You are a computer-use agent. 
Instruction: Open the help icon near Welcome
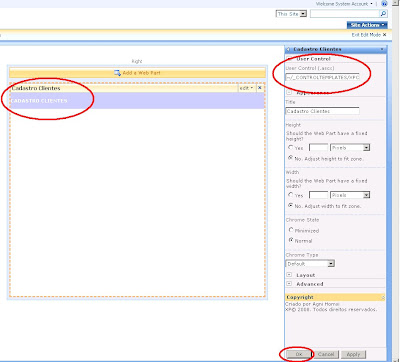coord(384,4)
